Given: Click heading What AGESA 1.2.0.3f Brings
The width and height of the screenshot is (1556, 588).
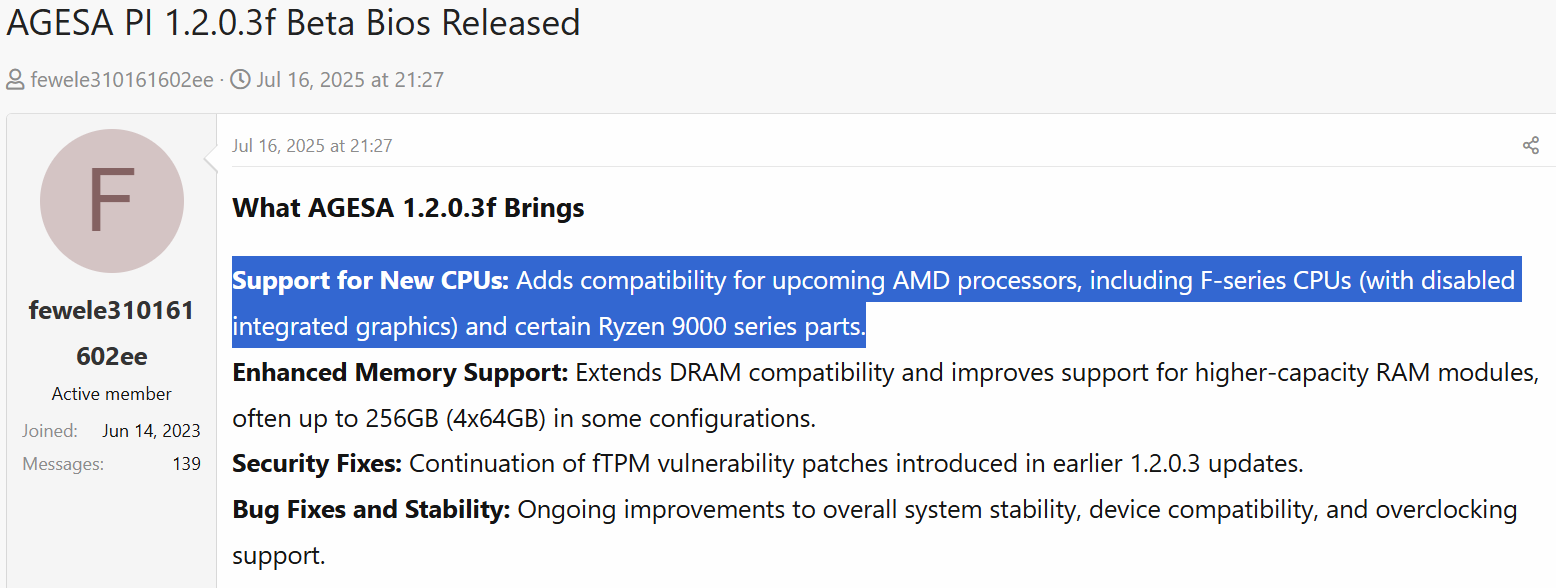Looking at the screenshot, I should 408,208.
